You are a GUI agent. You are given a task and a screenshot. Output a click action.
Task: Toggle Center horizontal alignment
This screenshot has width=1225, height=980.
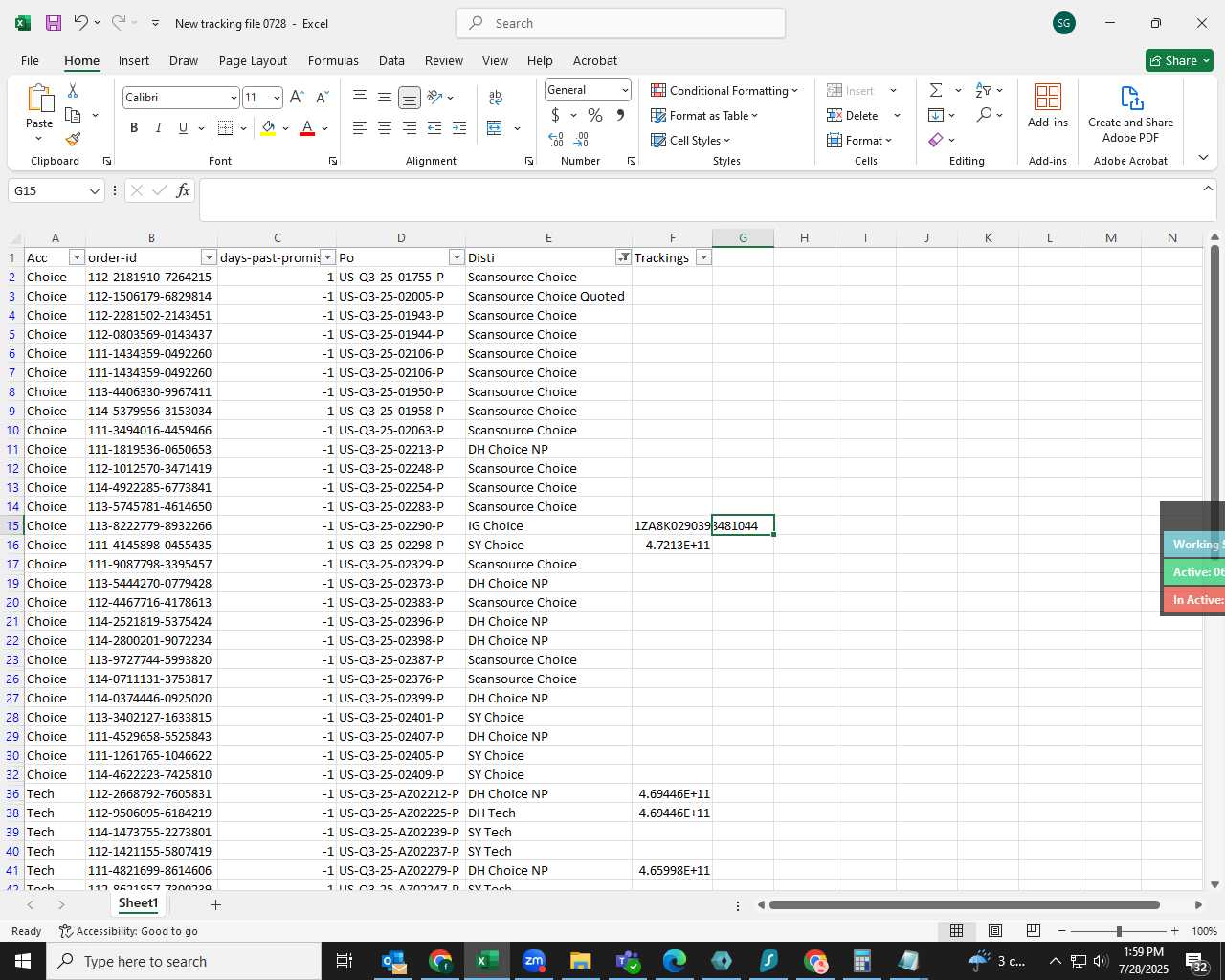click(385, 127)
